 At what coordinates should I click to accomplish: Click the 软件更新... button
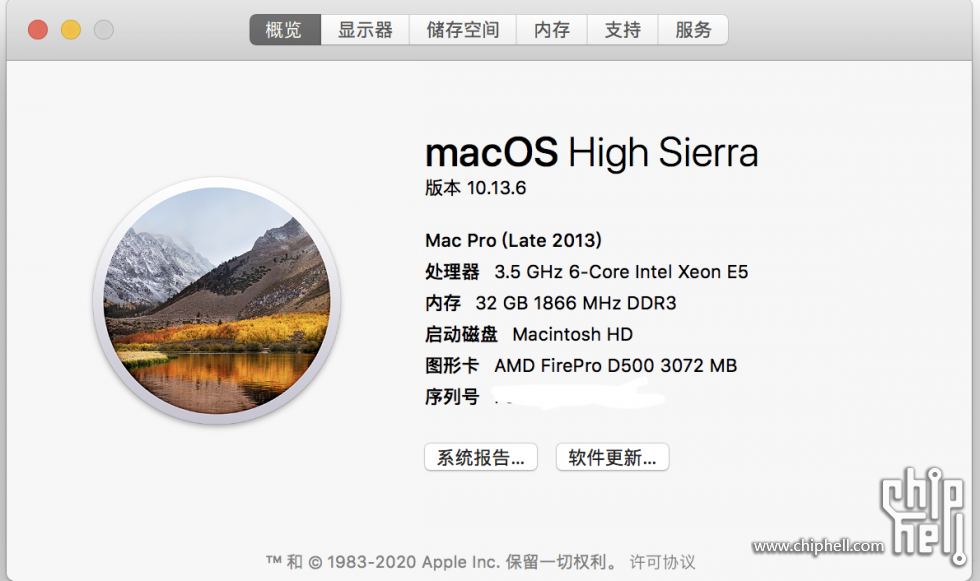pos(612,457)
